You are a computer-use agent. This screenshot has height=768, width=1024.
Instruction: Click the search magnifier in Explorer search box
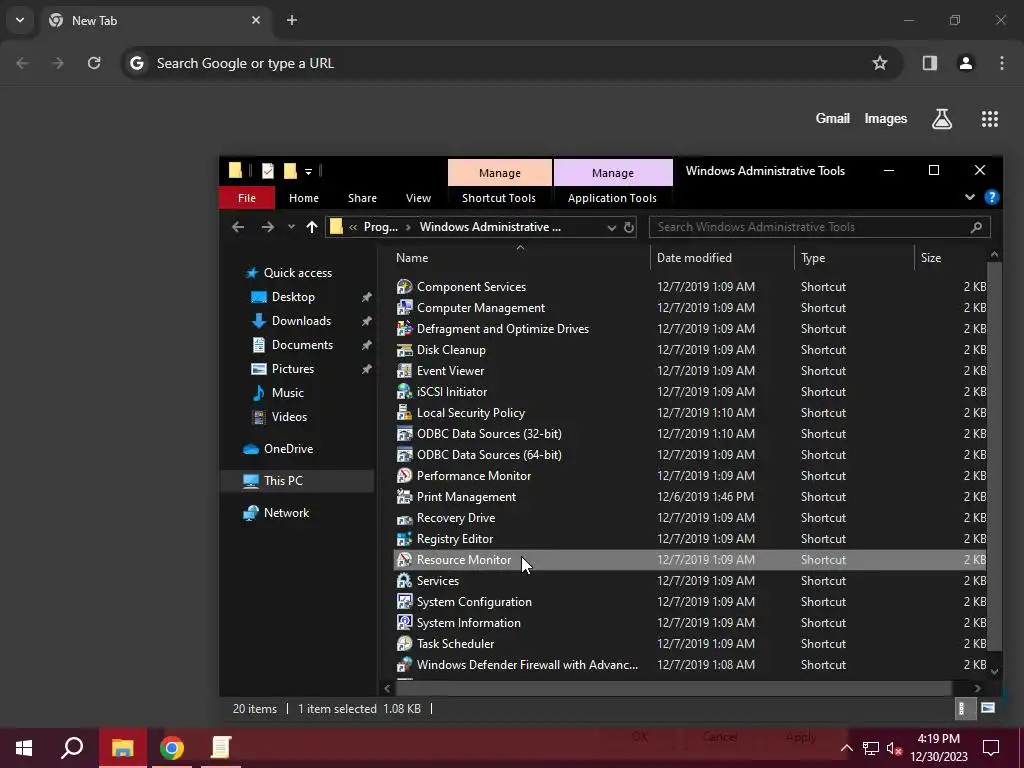point(976,227)
